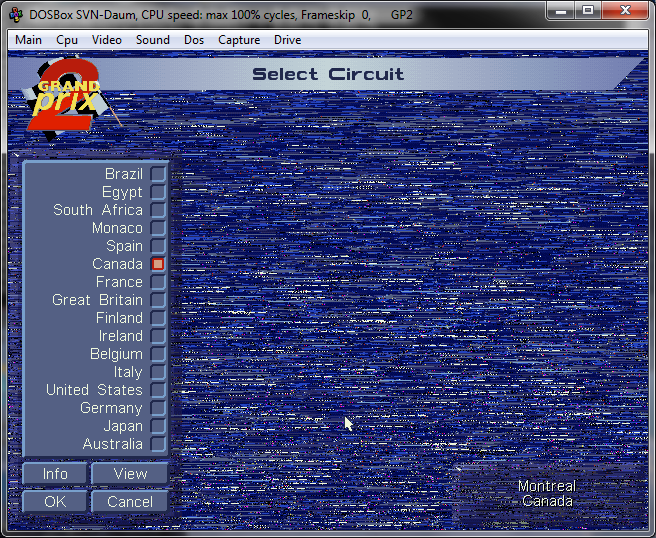This screenshot has height=538, width=656.
Task: Tick the Belgium circuit checkbox
Action: tap(158, 354)
